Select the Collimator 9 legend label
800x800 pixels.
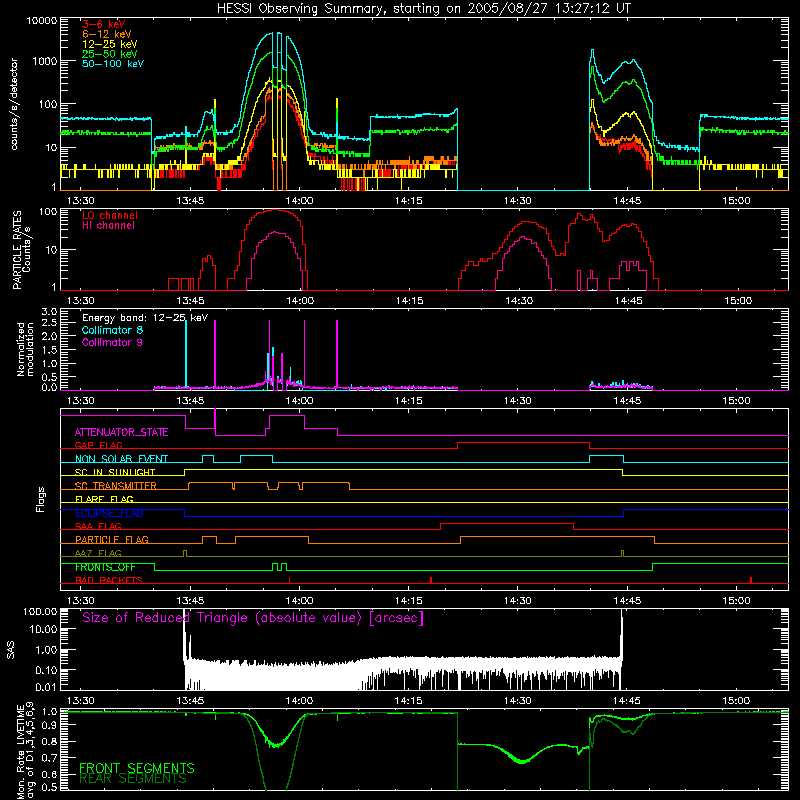(112, 342)
